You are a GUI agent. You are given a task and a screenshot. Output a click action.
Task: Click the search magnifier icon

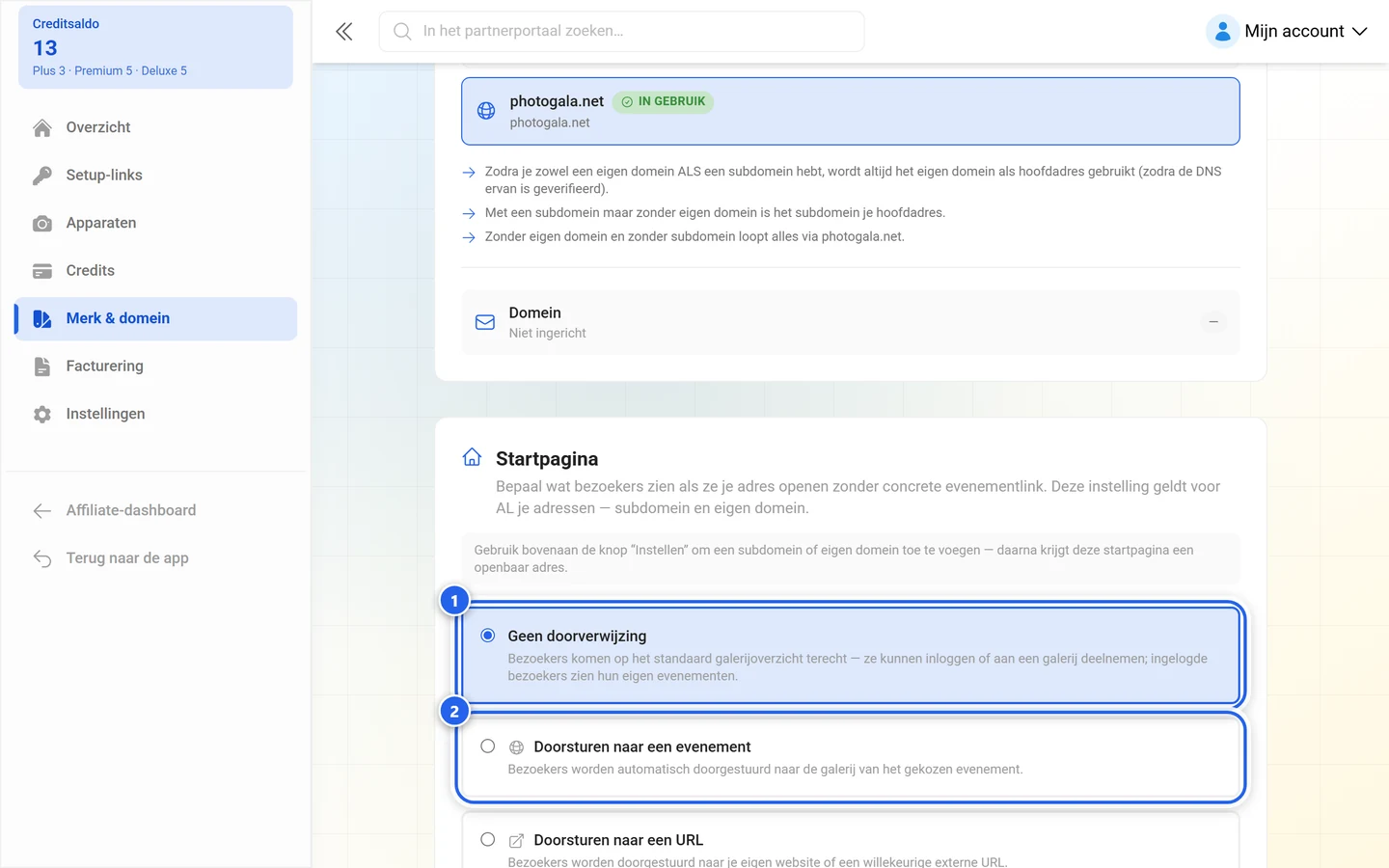402,32
